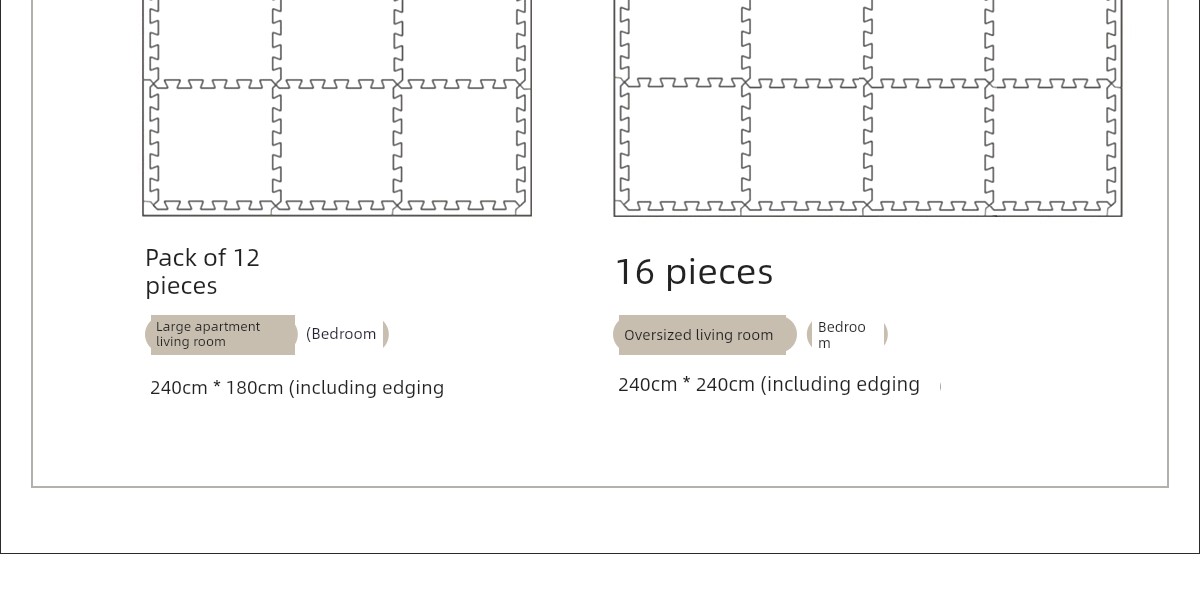Click bottom-left tile of the 12-piece mat diagram
Image resolution: width=1200 pixels, height=598 pixels.
pos(211,143)
